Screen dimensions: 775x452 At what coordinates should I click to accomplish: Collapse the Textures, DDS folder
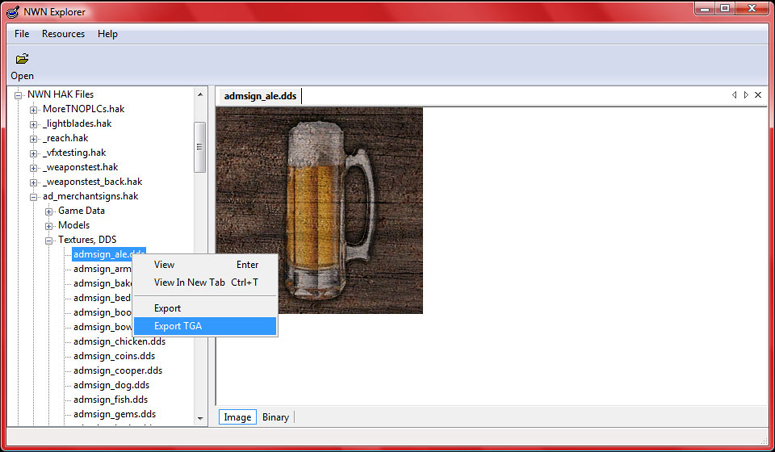pyautogui.click(x=49, y=240)
